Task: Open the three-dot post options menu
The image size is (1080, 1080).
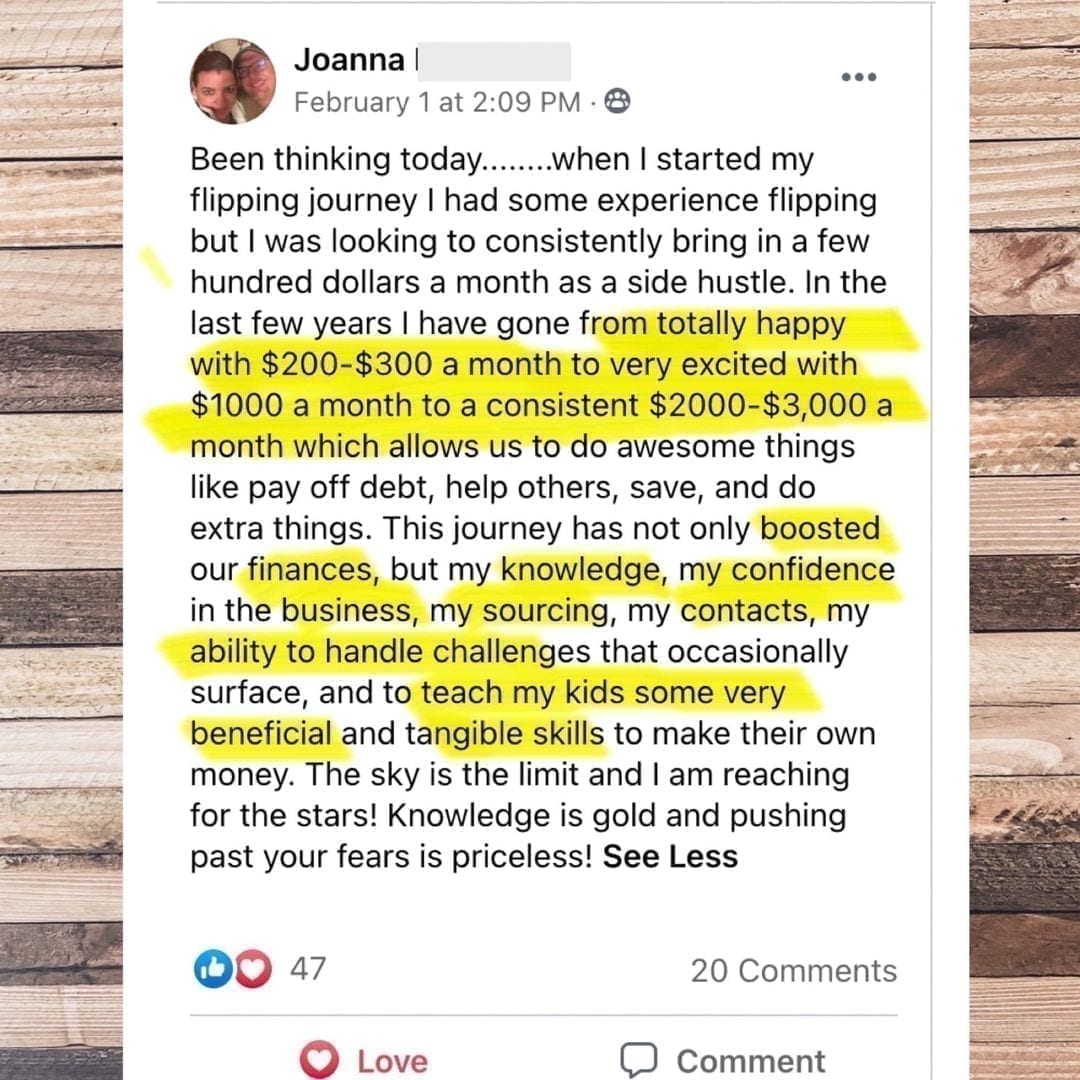Action: point(859,77)
